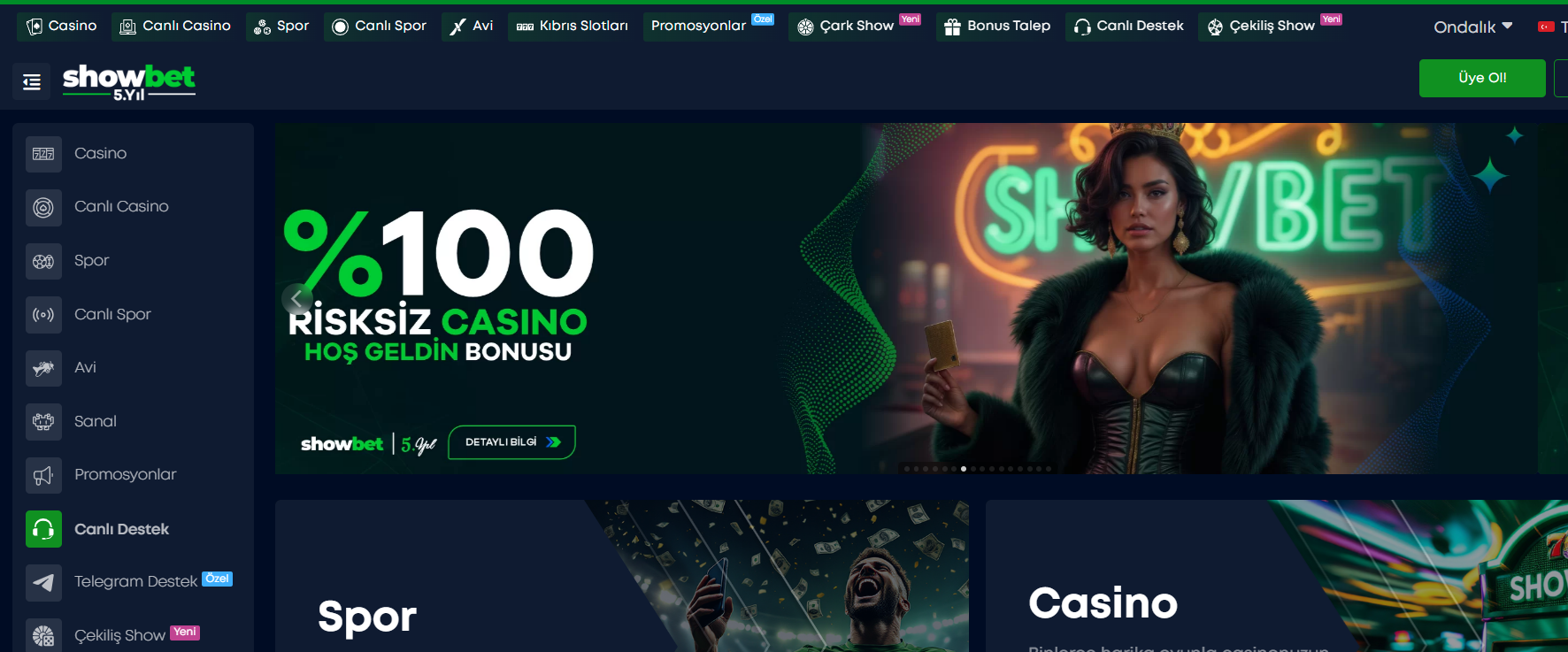Open Kıbrıs Slotları in top menu
The height and width of the screenshot is (652, 1568).
[x=572, y=27]
